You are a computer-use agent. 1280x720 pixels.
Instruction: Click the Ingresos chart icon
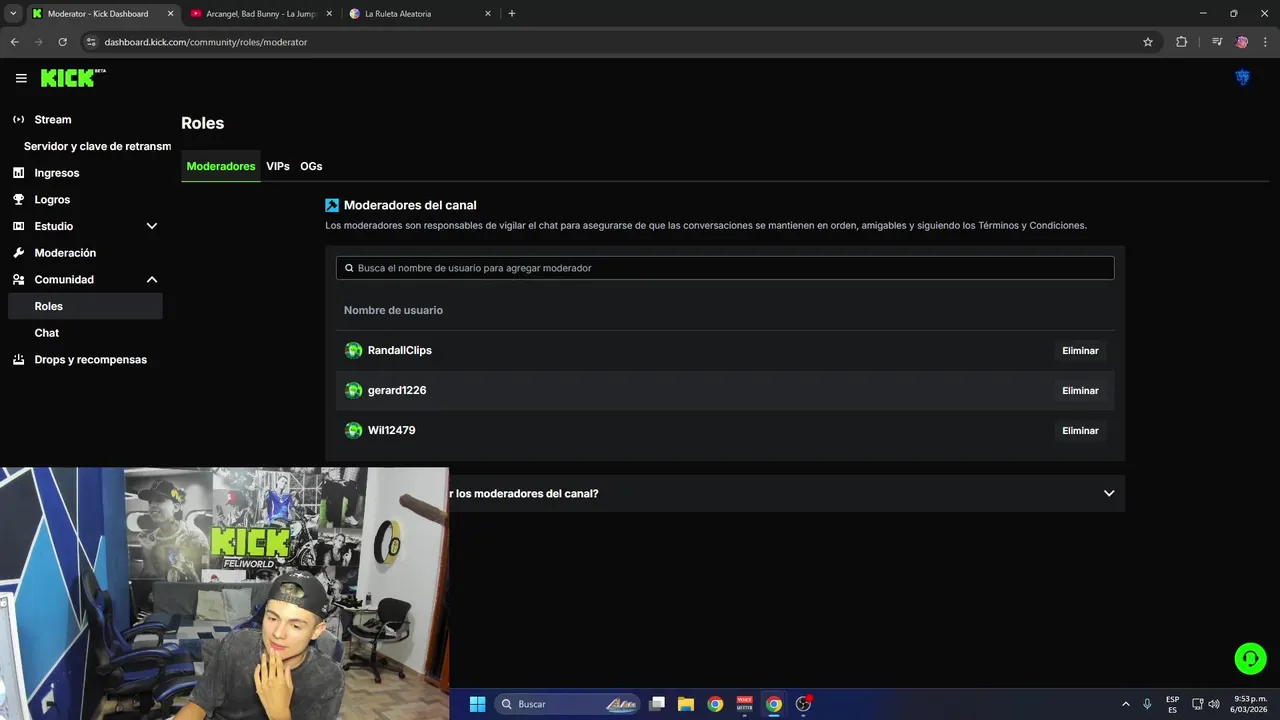tap(18, 173)
